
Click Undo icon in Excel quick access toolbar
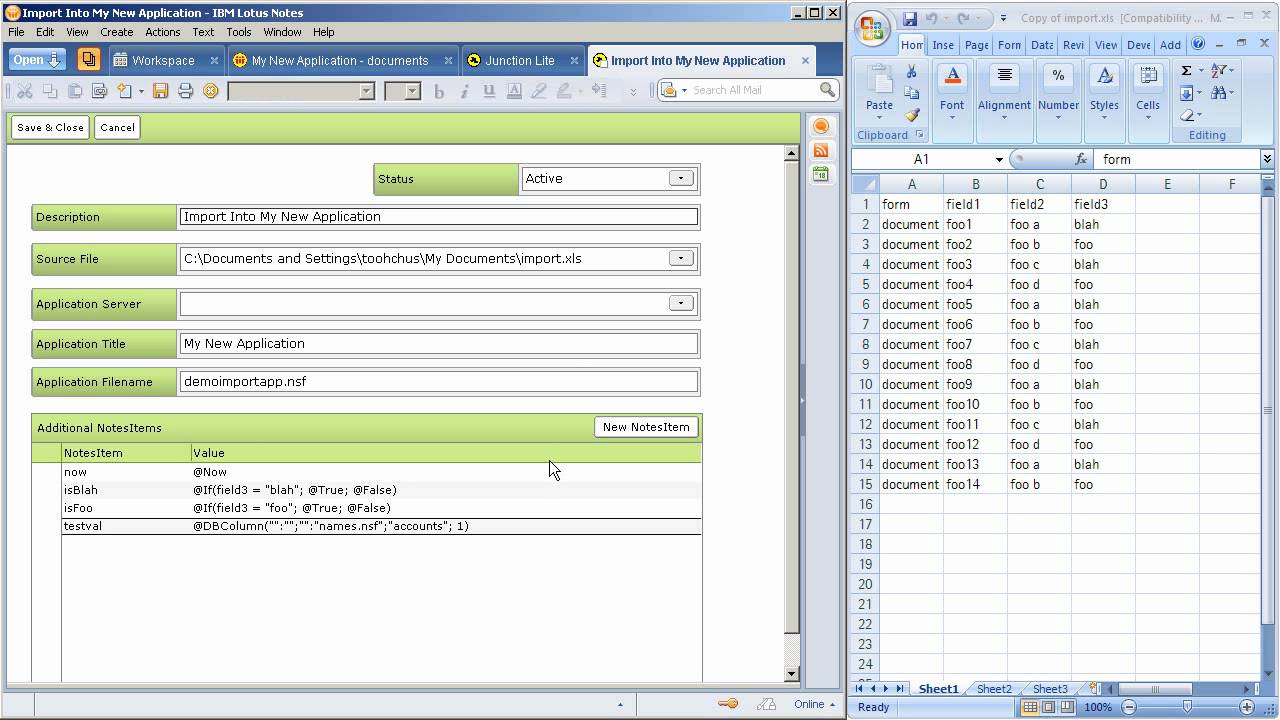932,18
